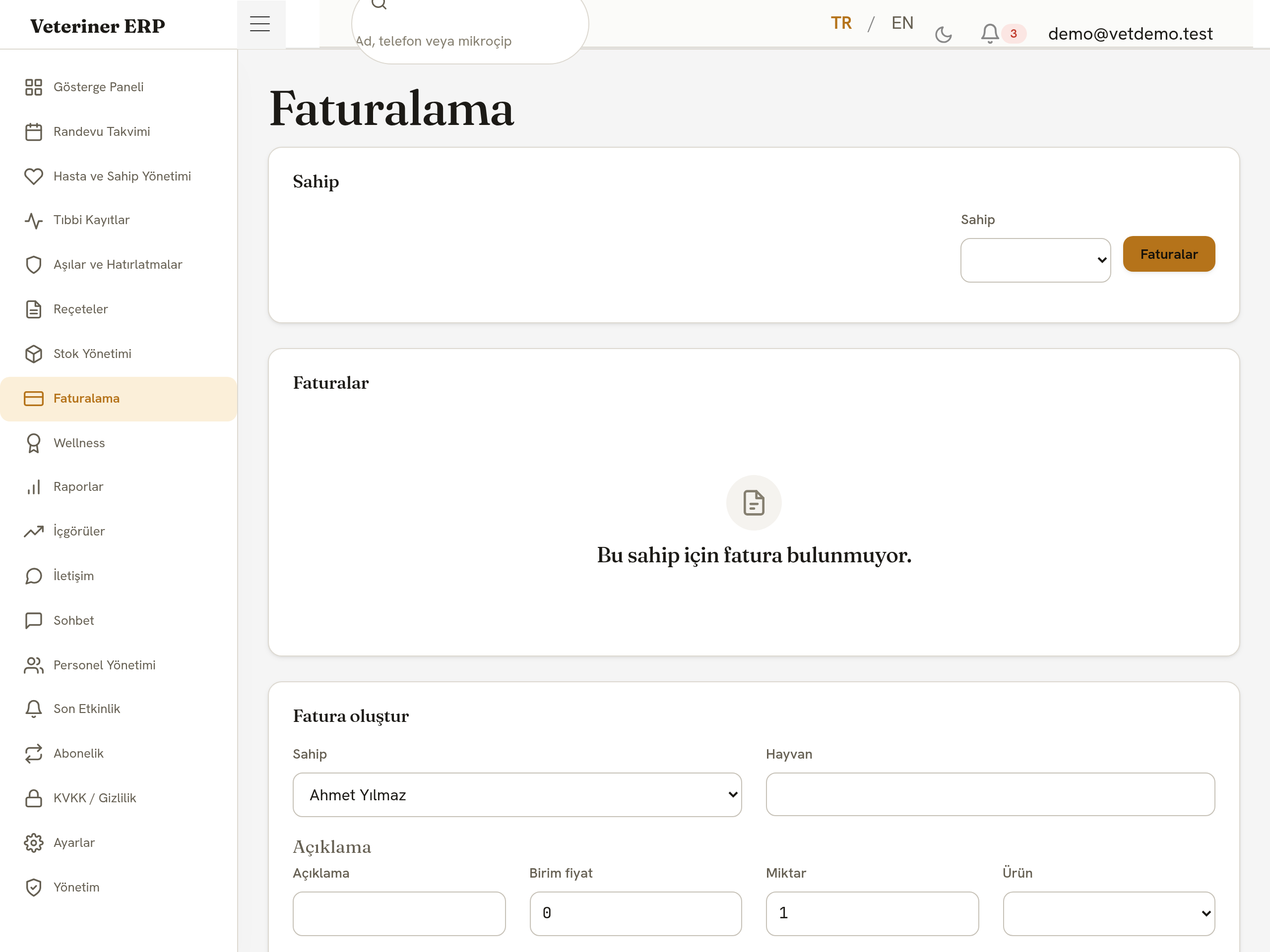
Task: Select TR language option
Action: click(841, 23)
